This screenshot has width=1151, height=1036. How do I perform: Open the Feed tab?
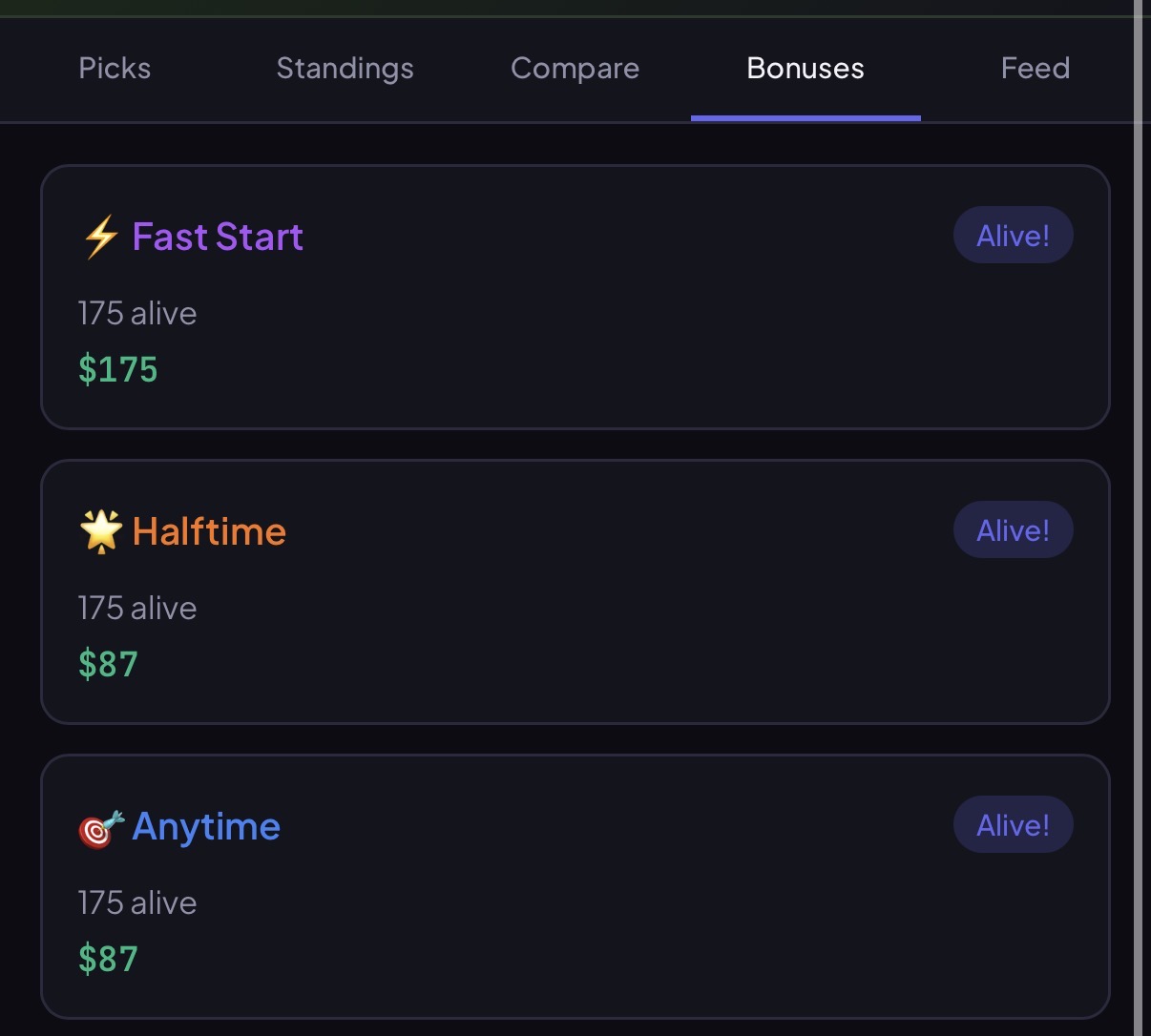click(1035, 68)
